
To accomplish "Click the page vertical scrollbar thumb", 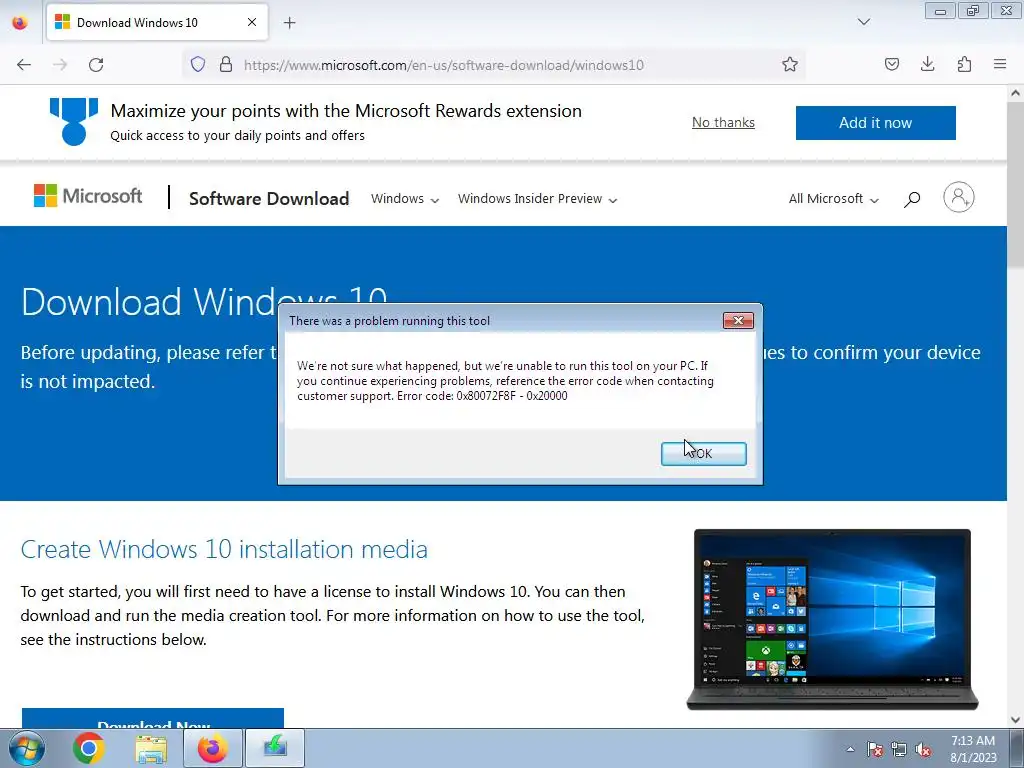I will click(1015, 185).
